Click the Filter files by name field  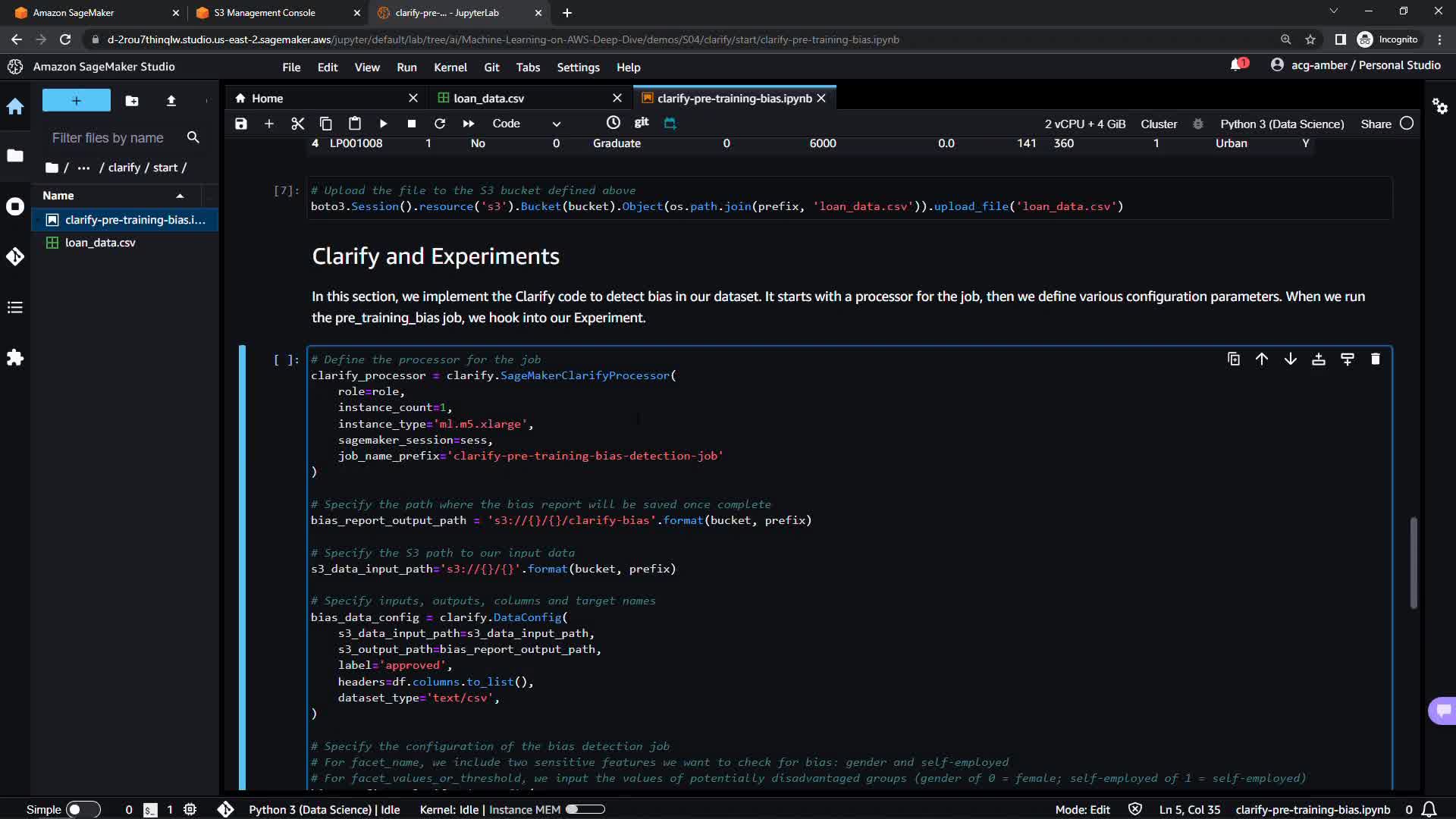pos(108,138)
